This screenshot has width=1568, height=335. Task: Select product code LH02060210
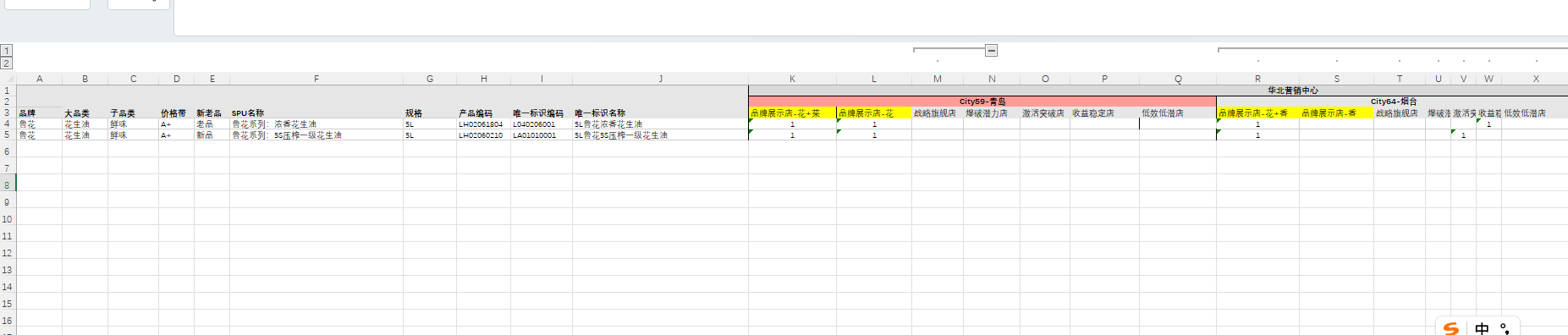(483, 135)
